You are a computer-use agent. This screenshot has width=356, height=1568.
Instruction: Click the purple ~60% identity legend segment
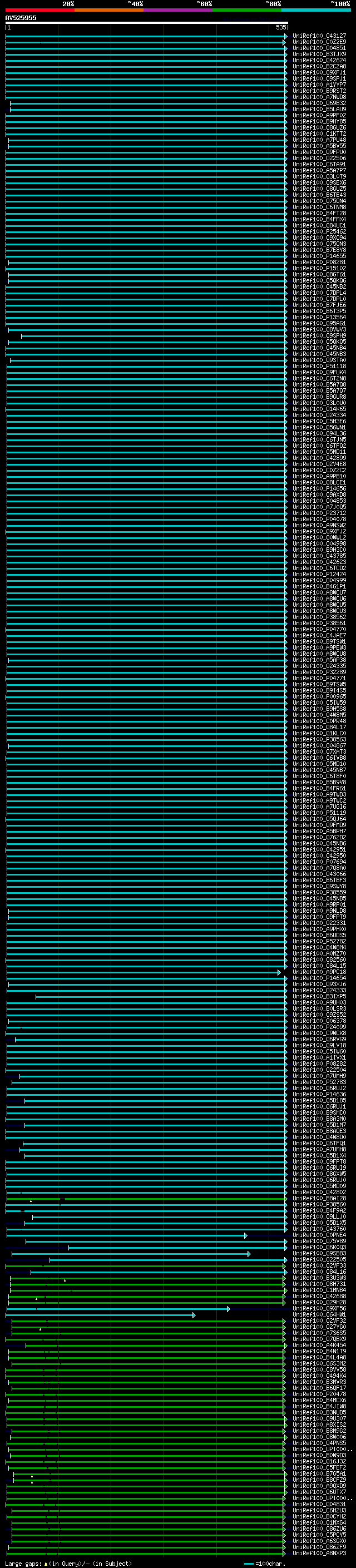coord(179,10)
